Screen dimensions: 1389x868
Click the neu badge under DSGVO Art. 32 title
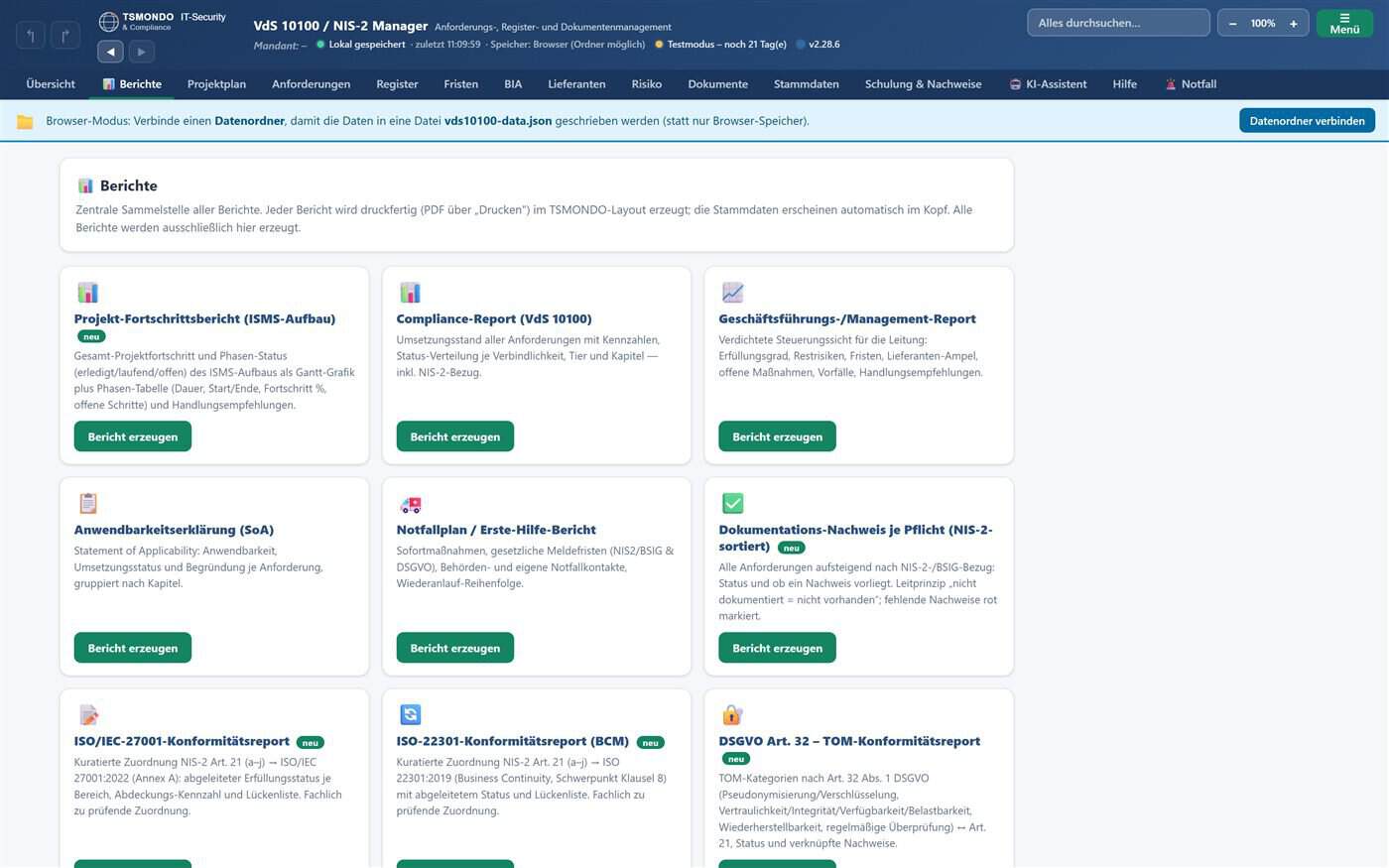point(735,759)
